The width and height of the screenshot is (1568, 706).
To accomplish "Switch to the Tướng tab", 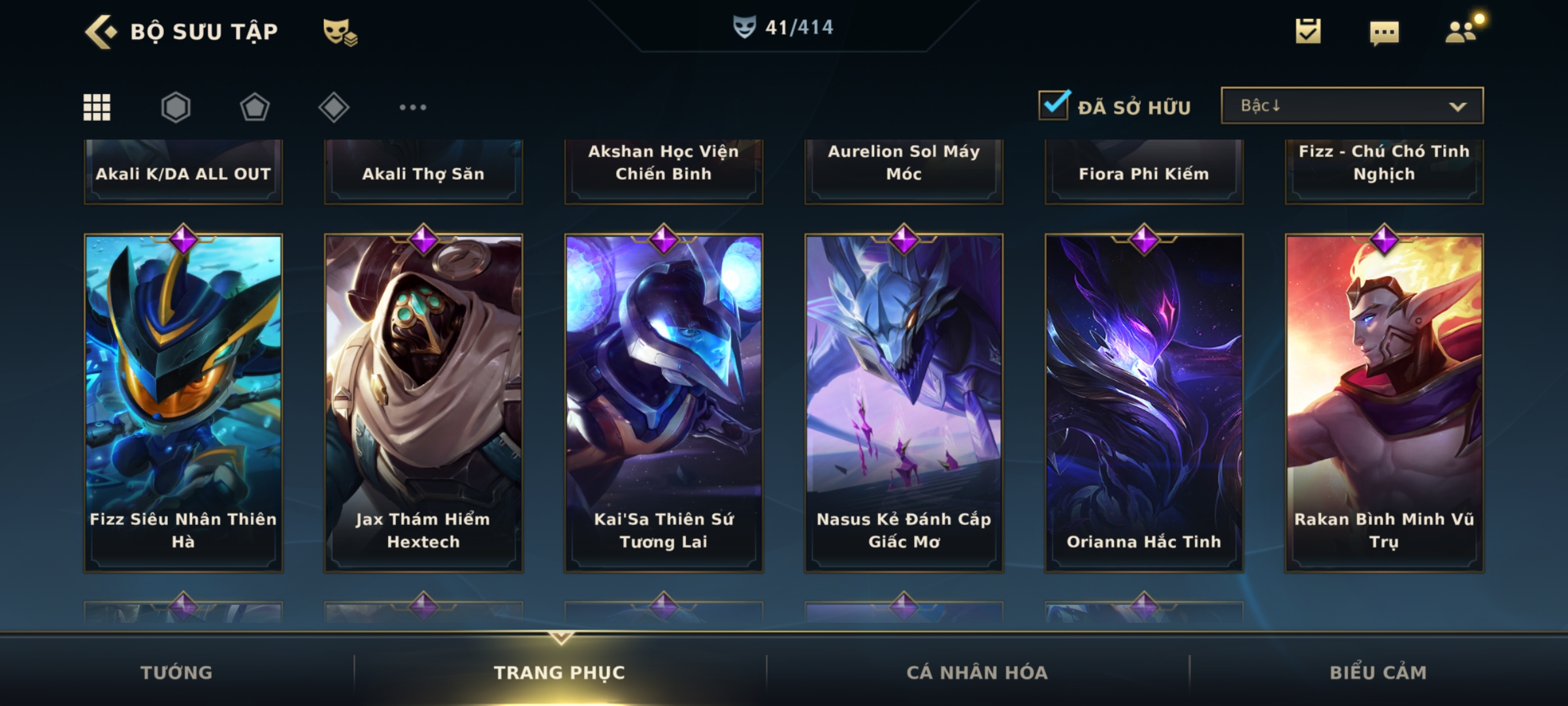I will click(176, 672).
